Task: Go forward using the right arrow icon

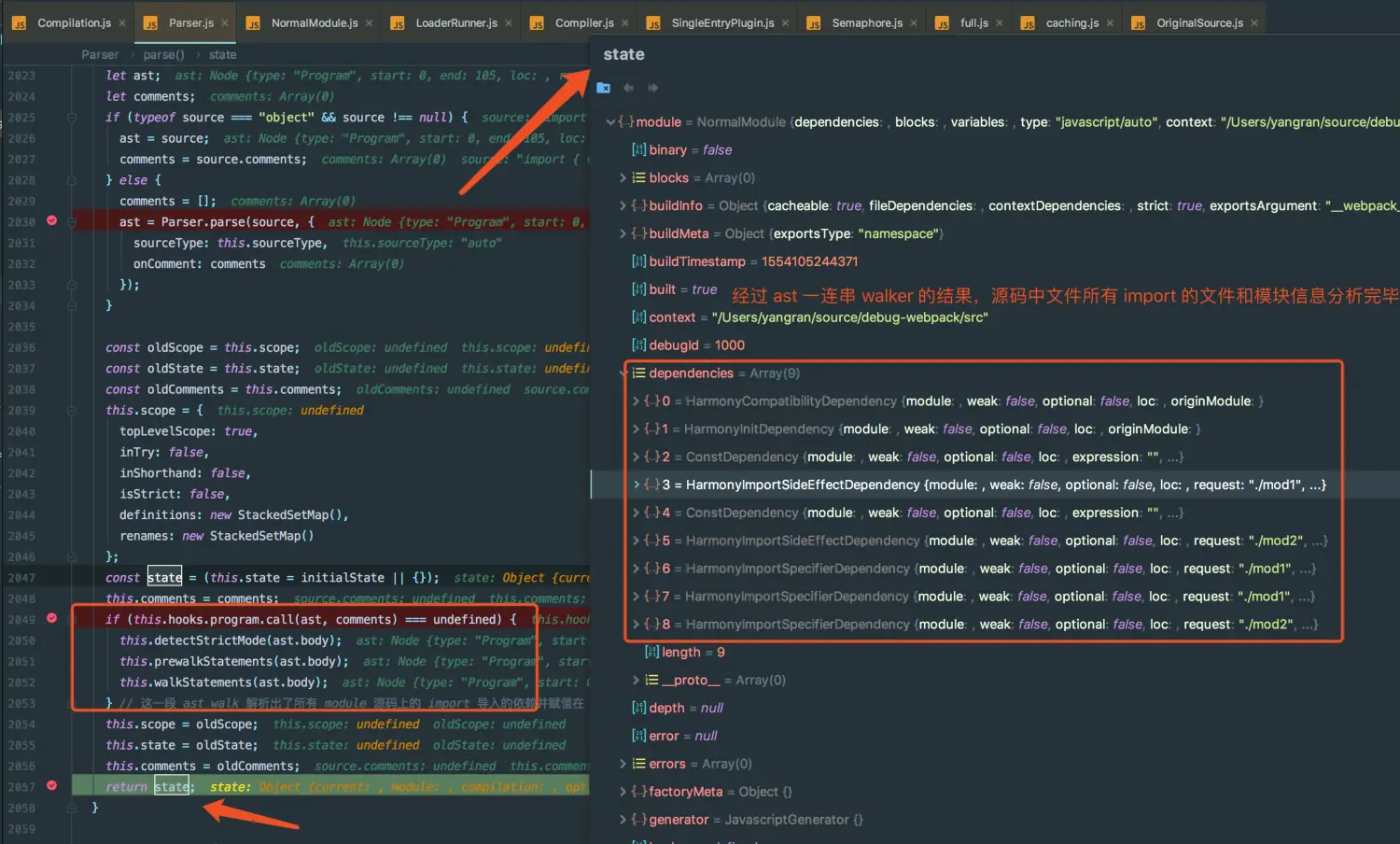Action: pyautogui.click(x=652, y=88)
